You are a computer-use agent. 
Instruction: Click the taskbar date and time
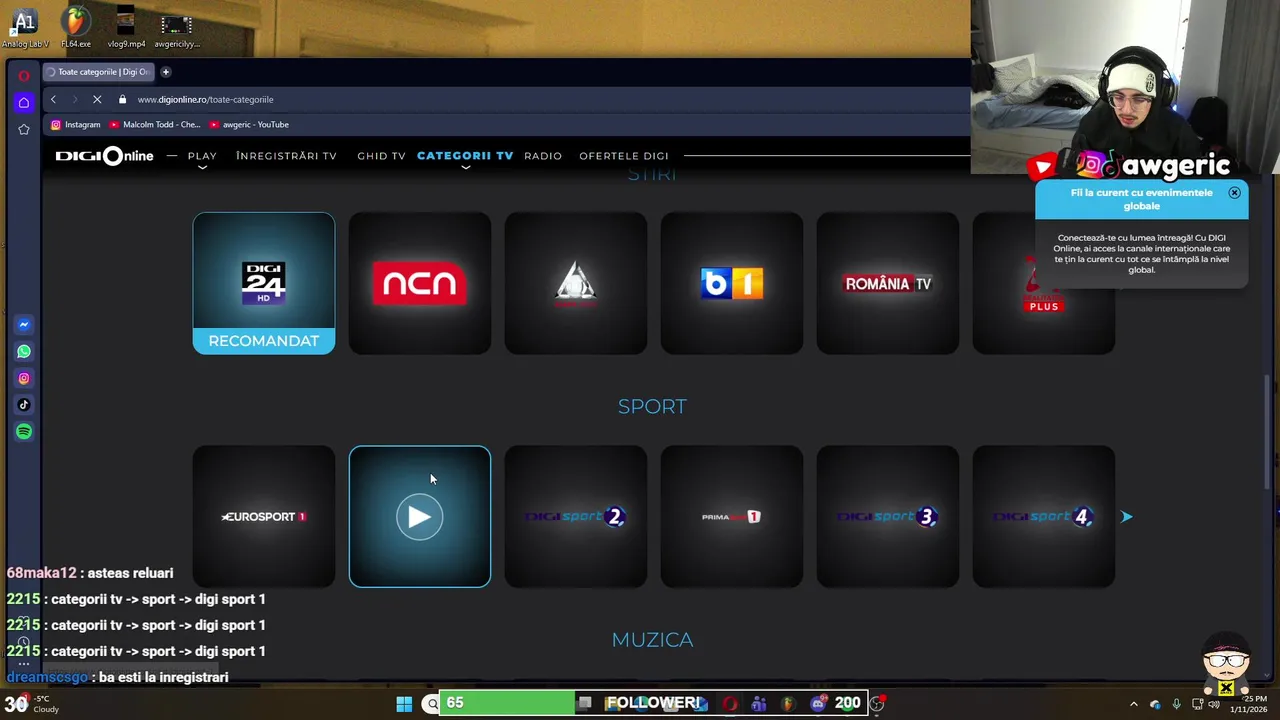point(1248,704)
